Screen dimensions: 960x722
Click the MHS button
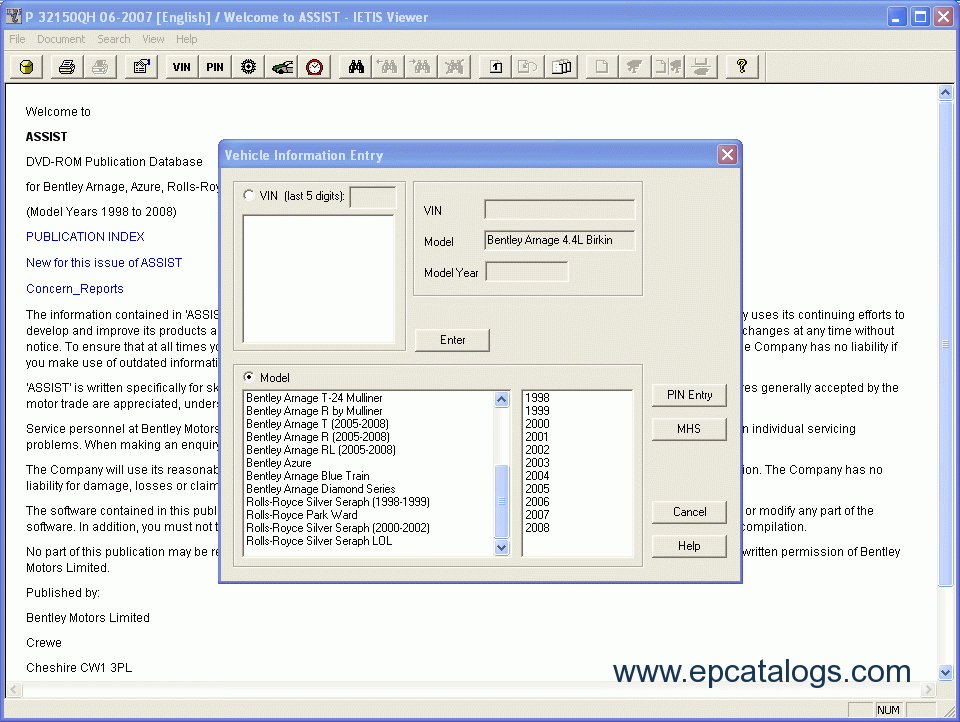tap(689, 429)
